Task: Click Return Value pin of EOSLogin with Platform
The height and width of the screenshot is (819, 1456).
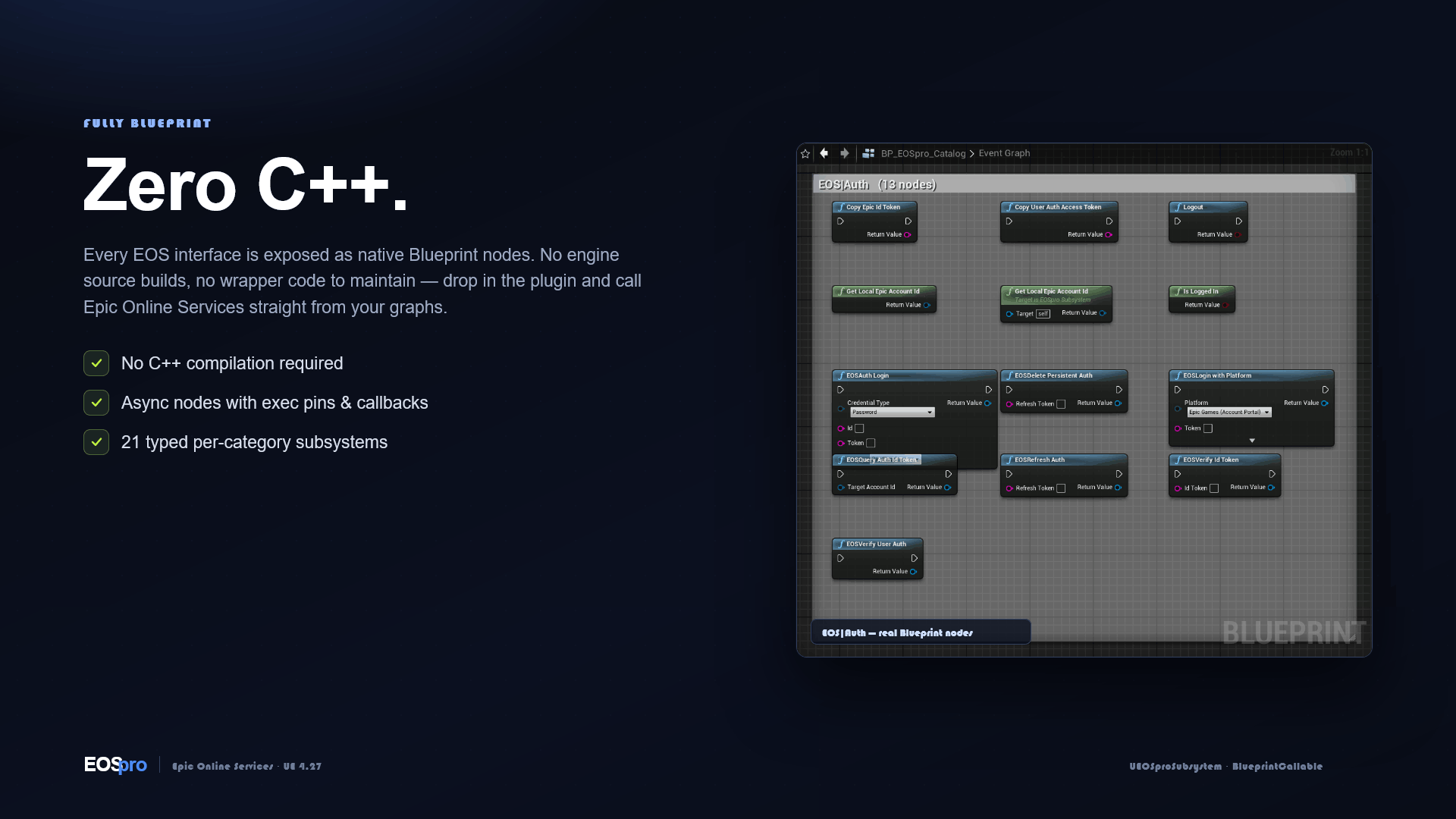Action: 1324,403
